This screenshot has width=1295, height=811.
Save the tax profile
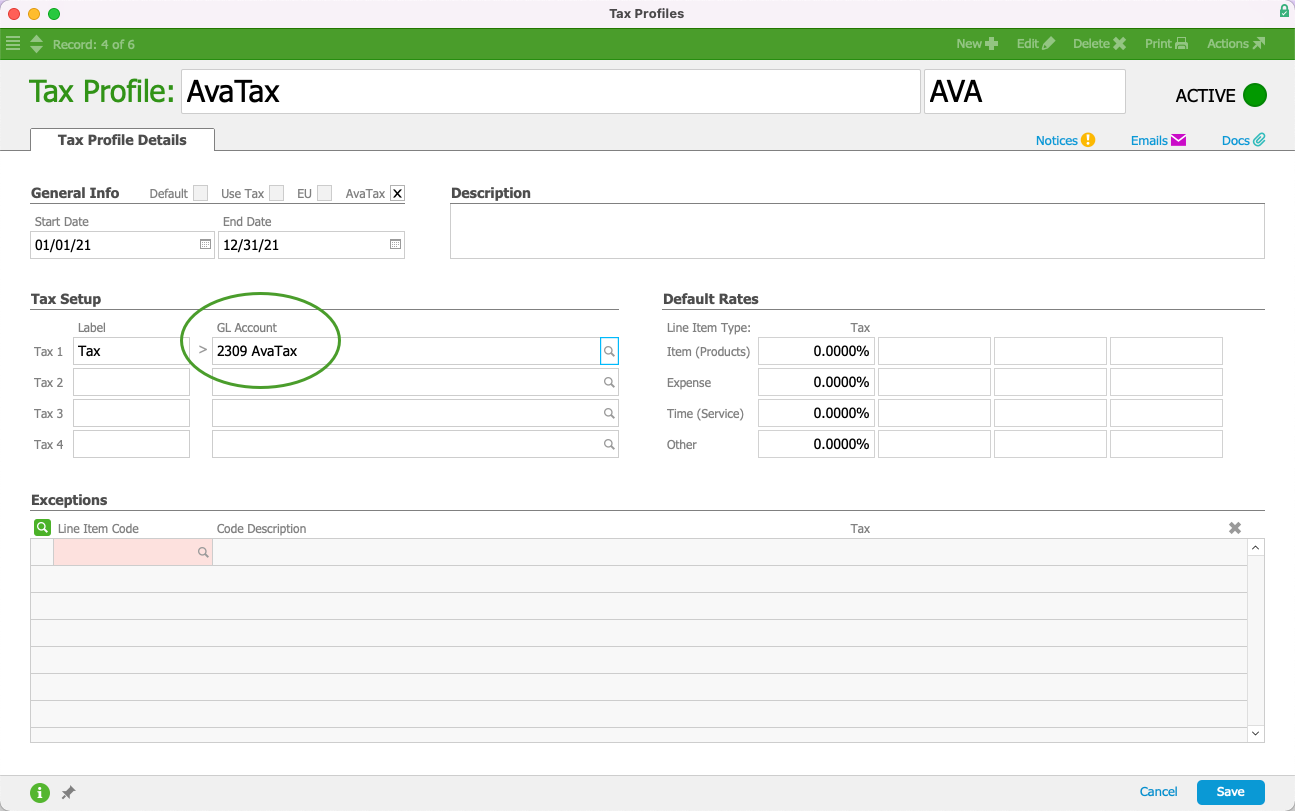(1230, 792)
